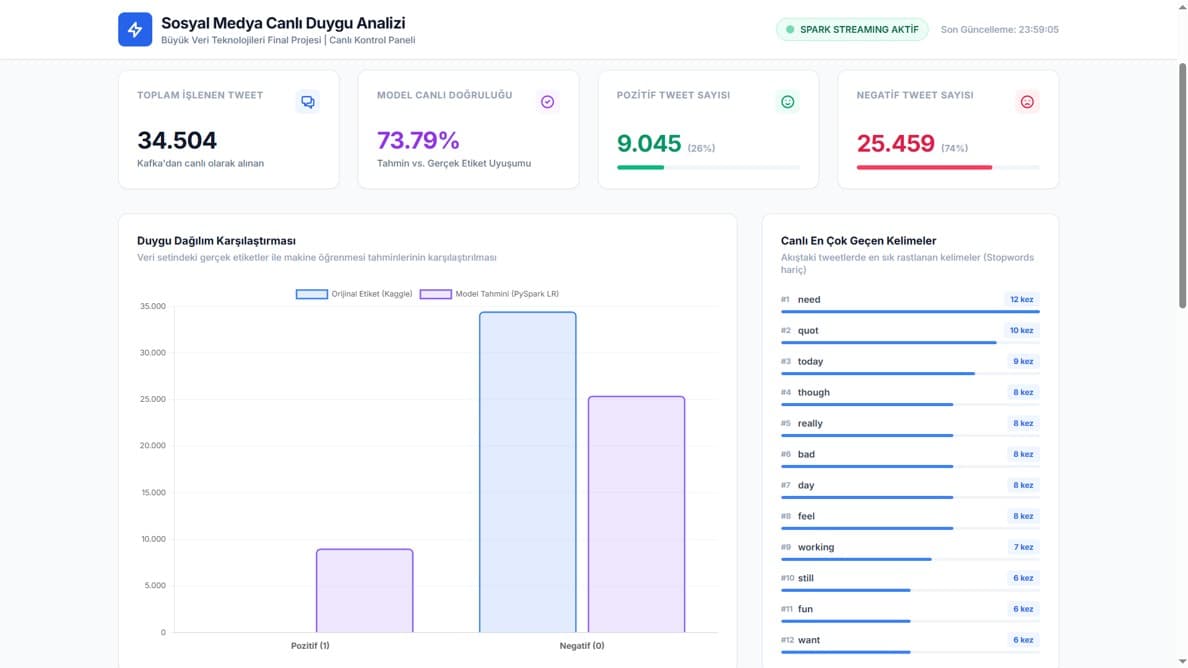Toggle the Model Tahmini (PySpark LR) legend series
Screen dimensions: 1188x668
(x=489, y=294)
